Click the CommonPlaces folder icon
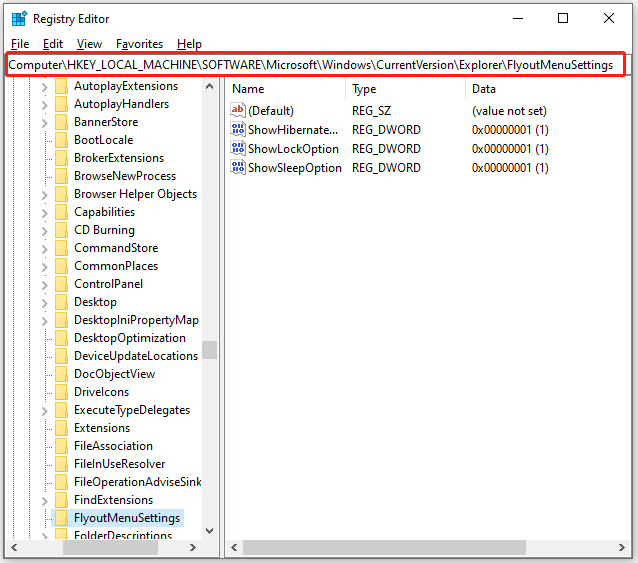Screen dimensions: 638x563 61,266
